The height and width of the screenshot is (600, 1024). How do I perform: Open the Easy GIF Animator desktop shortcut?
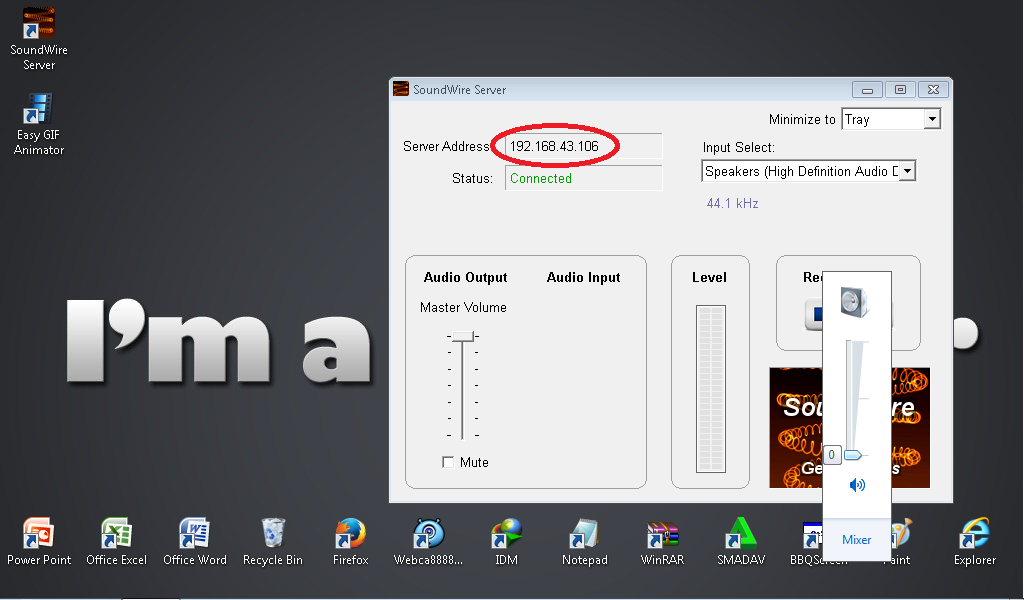39,124
